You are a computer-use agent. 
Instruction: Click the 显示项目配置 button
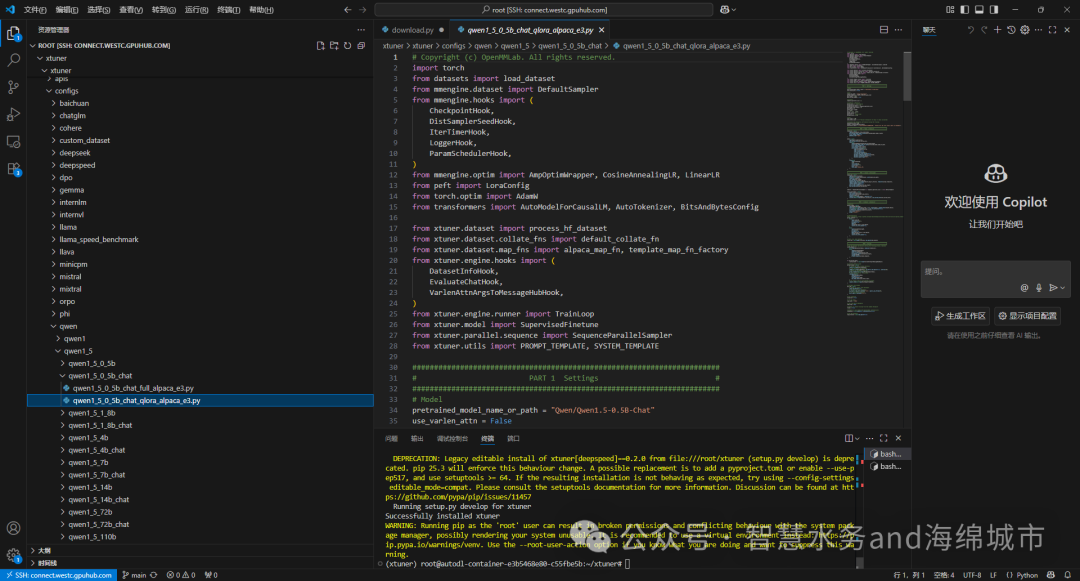click(x=1027, y=316)
